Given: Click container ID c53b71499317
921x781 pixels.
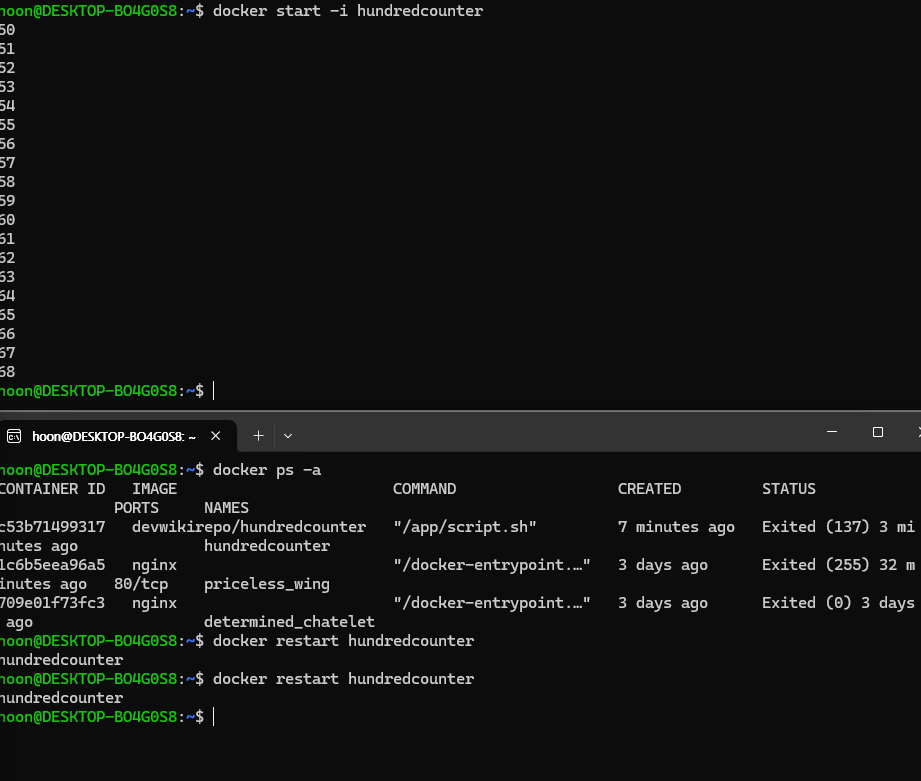Looking at the screenshot, I should pyautogui.click(x=52, y=527).
